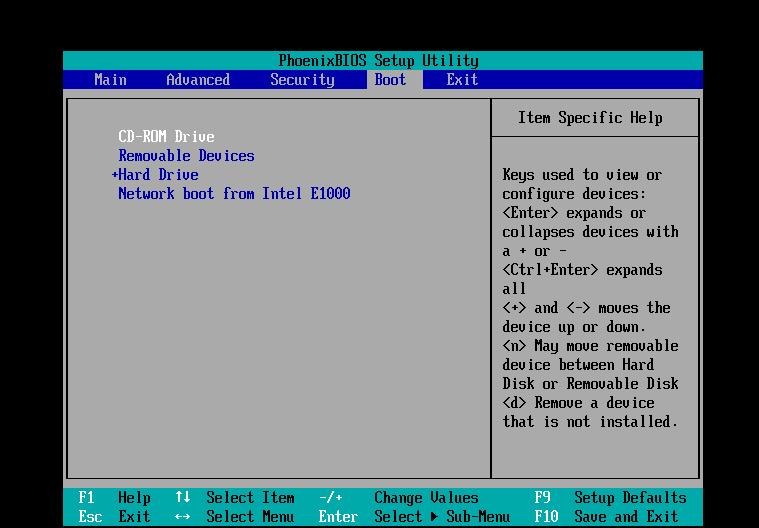
Task: Open the Security tab
Action: pos(302,79)
